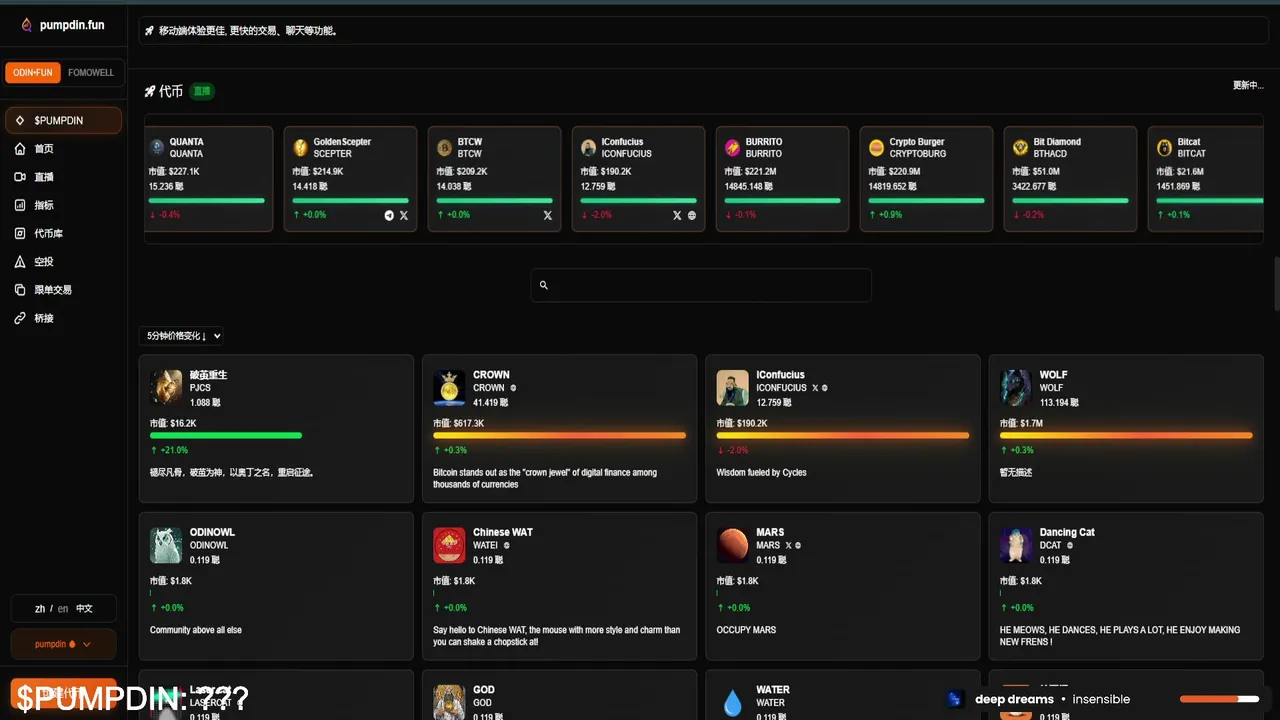This screenshot has height=720, width=1280.
Task: Open the WATER token title
Action: coord(773,690)
